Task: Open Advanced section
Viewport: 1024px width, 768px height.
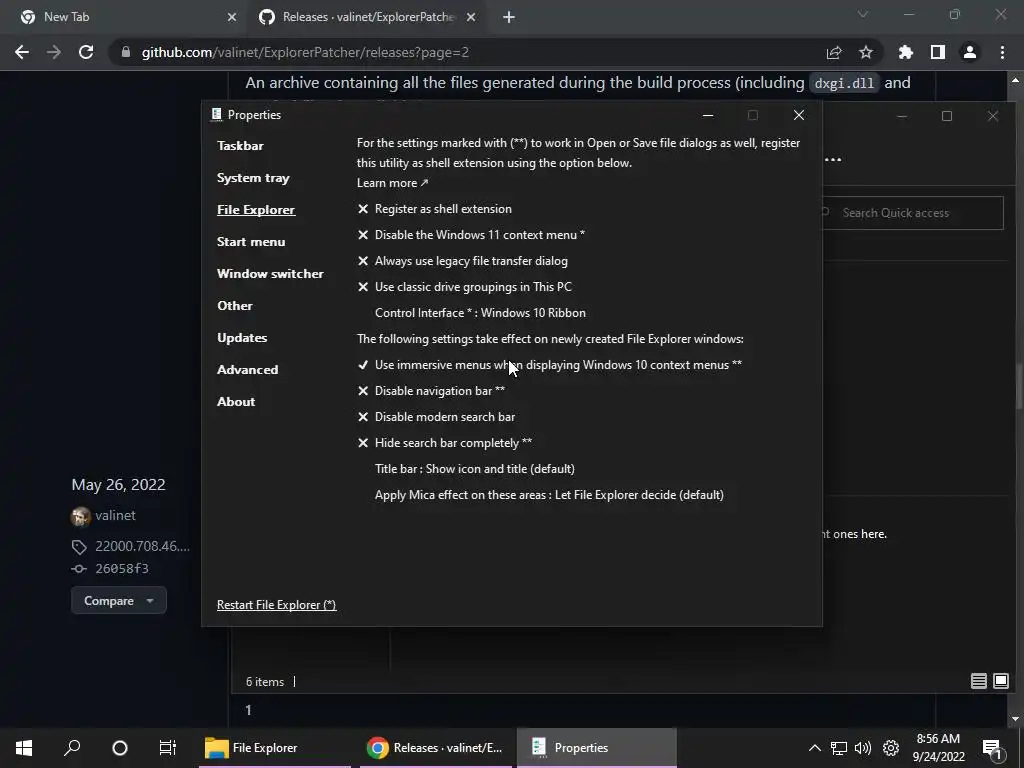Action: pyautogui.click(x=248, y=370)
